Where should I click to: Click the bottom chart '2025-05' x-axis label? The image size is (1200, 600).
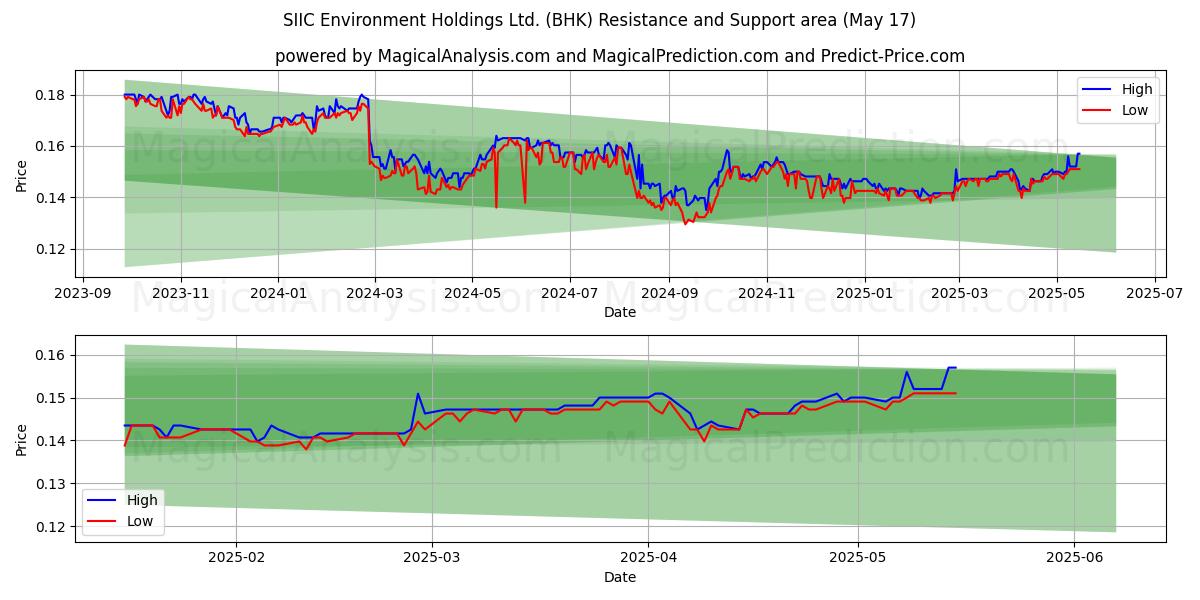pyautogui.click(x=858, y=559)
